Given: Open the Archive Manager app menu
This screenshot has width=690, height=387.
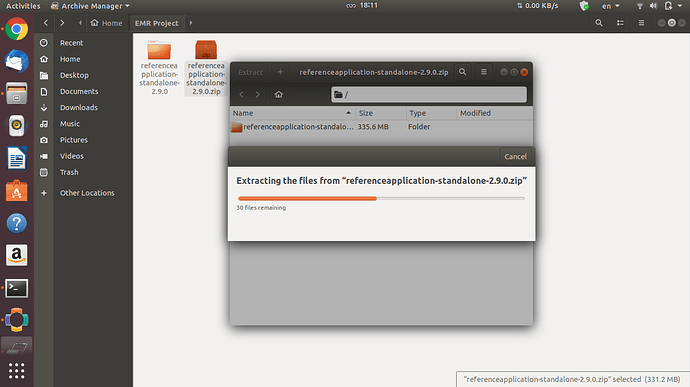Looking at the screenshot, I should tap(90, 6).
